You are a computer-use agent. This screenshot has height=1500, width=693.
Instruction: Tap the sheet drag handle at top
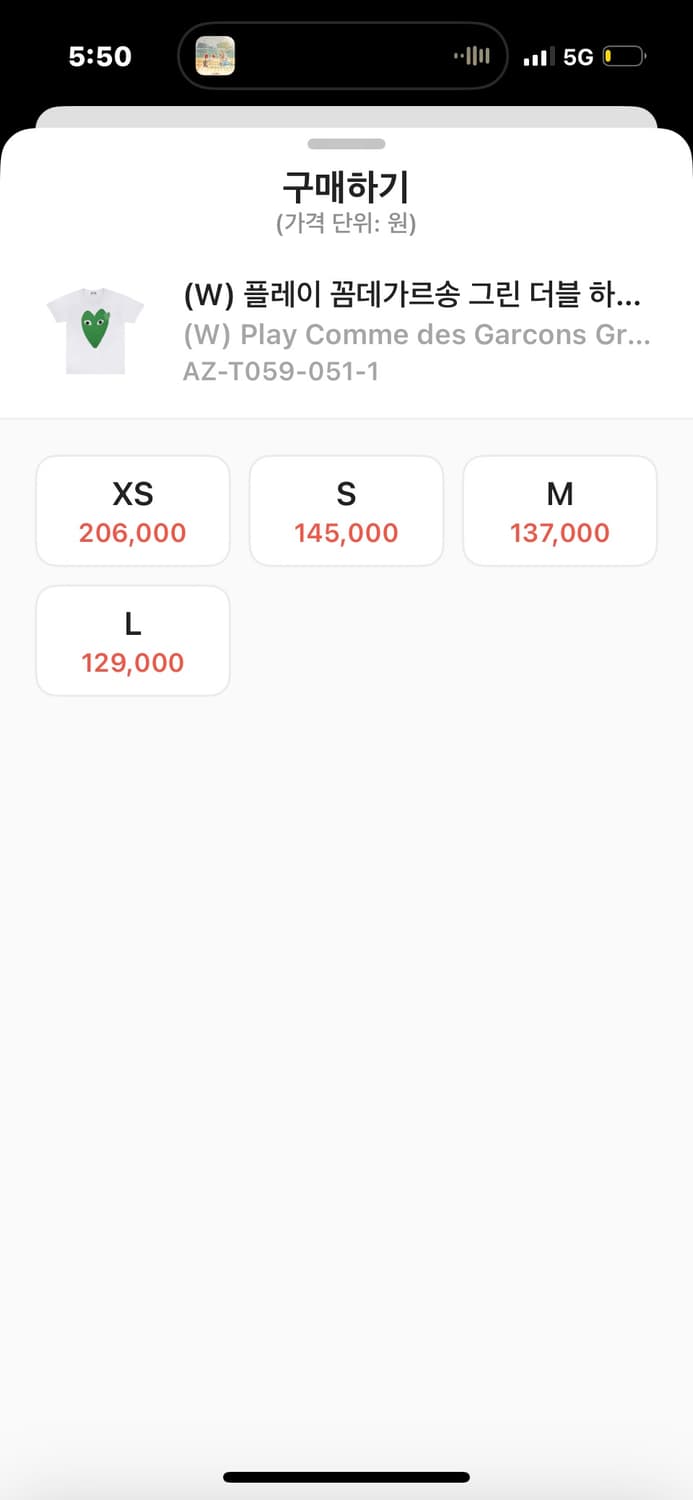pos(346,144)
